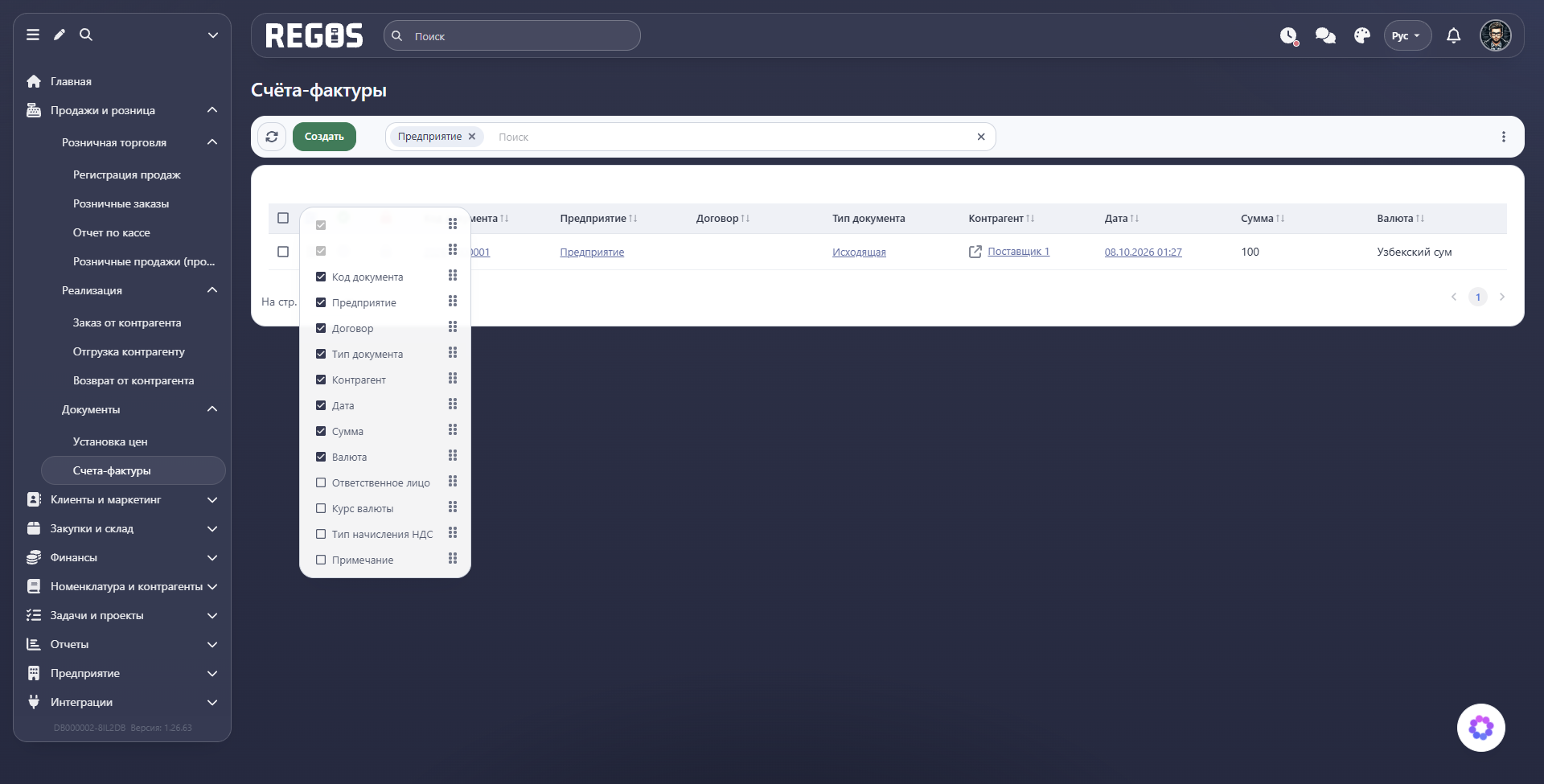The image size is (1544, 784).
Task: Expand the sidebar top chevron dropdown
Action: coord(213,35)
